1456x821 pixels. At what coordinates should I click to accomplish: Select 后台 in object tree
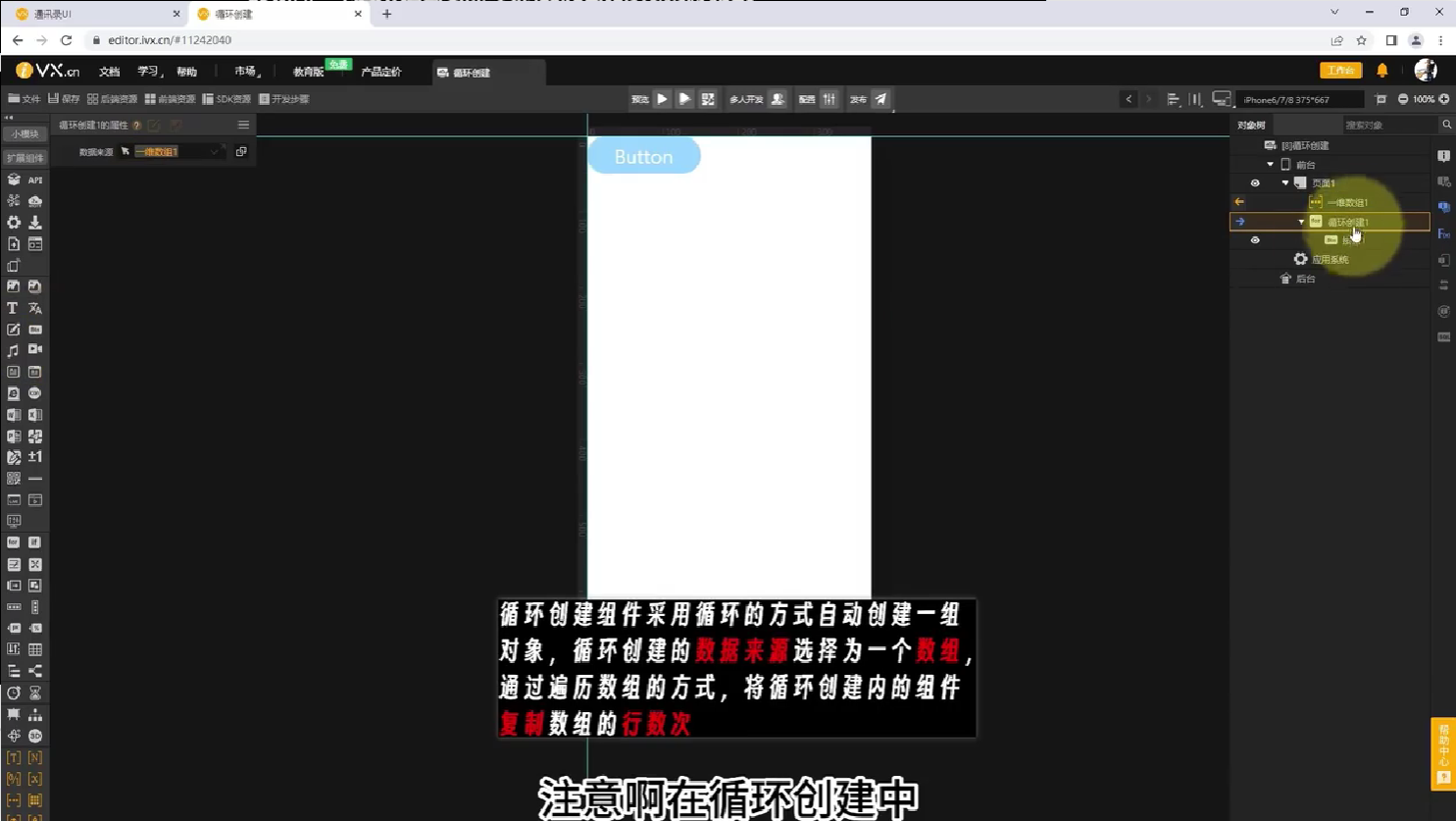(x=1305, y=280)
